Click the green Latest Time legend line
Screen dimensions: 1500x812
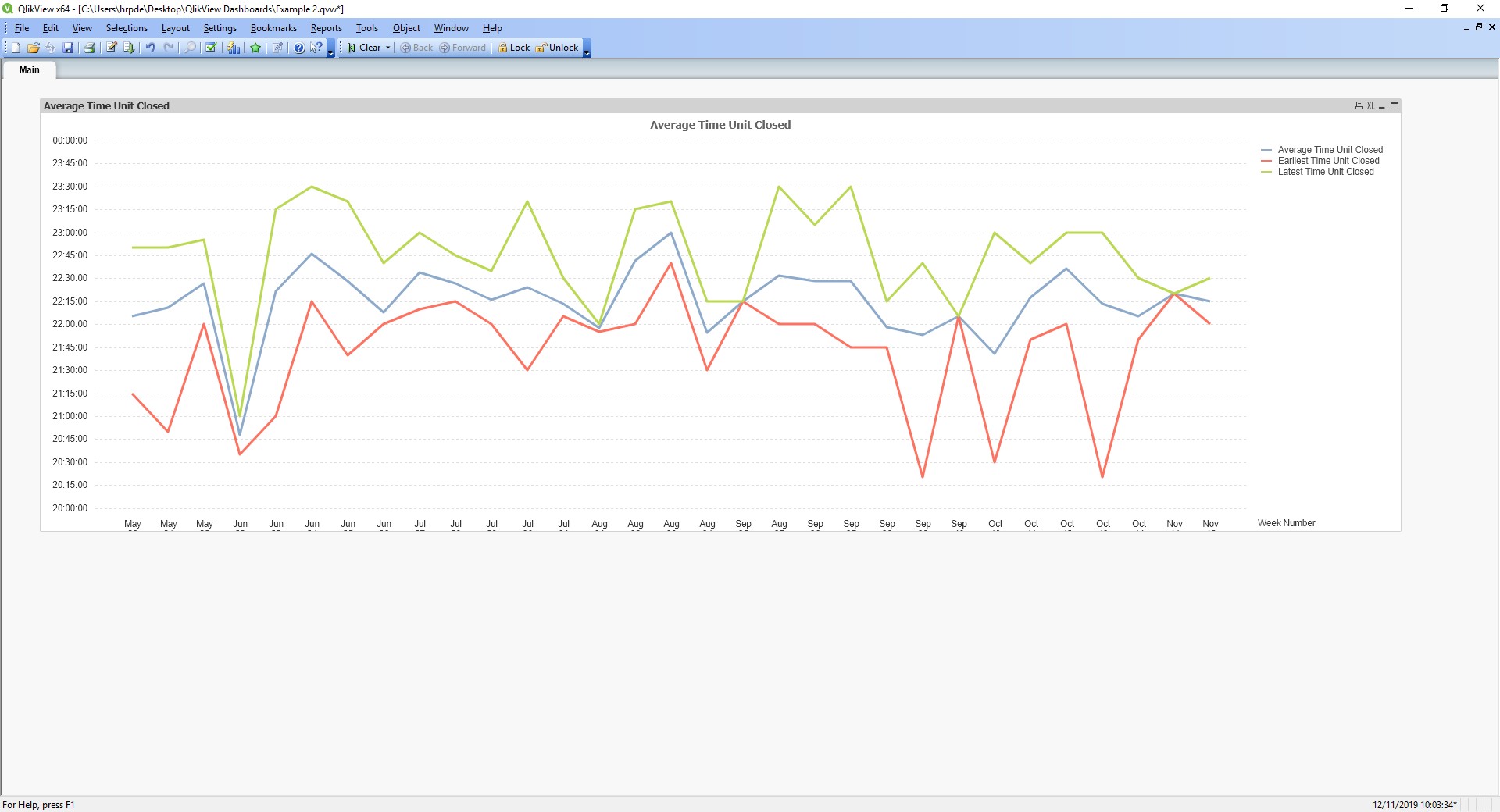click(1266, 172)
